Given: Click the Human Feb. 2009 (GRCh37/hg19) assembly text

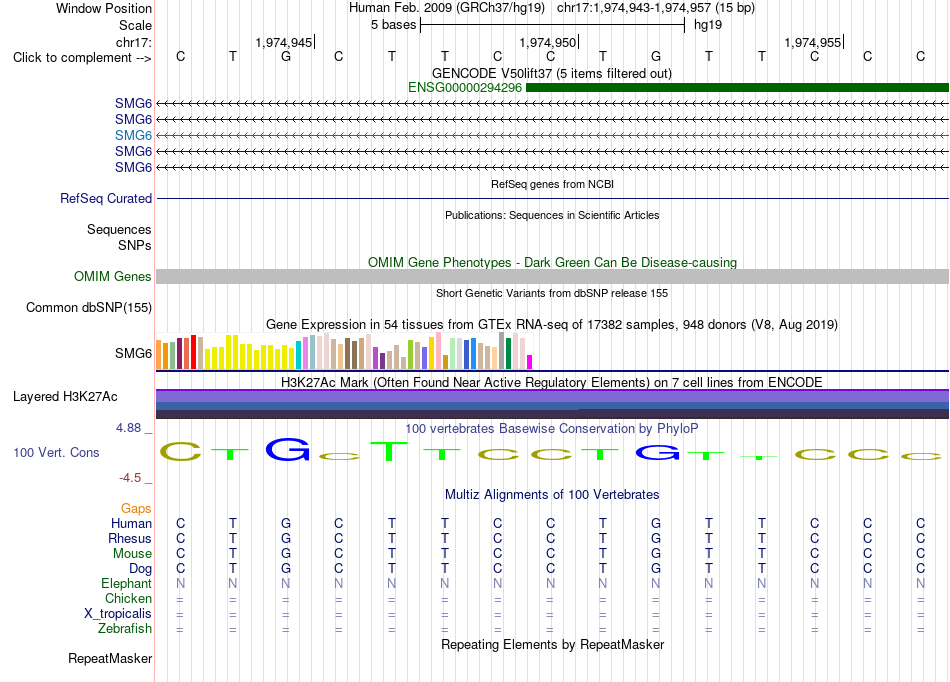Looking at the screenshot, I should [x=447, y=8].
